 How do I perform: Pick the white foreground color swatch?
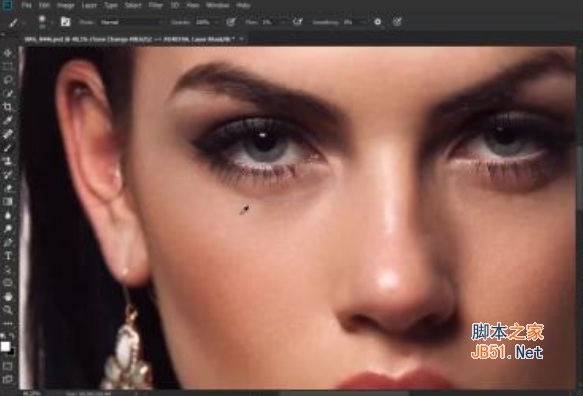pos(5,347)
